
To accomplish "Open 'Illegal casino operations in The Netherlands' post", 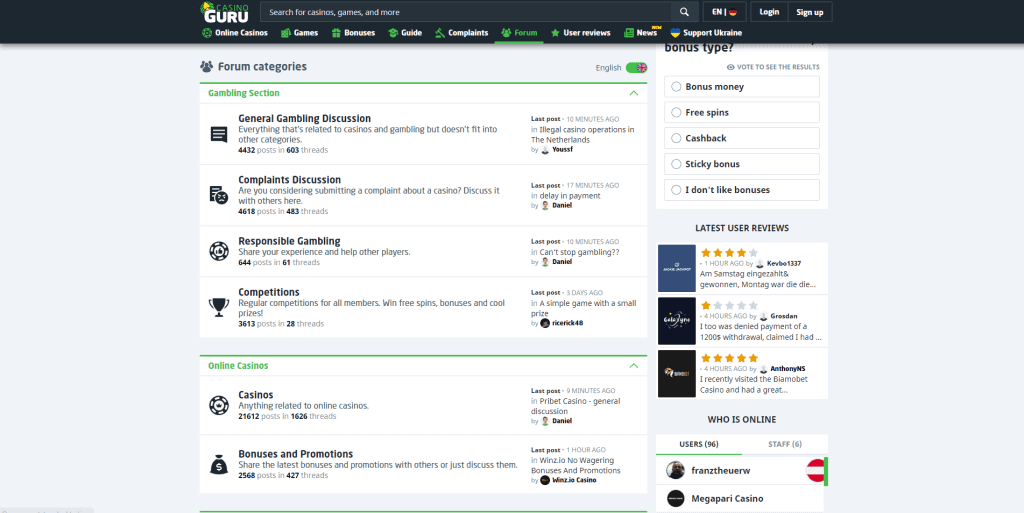I will click(x=583, y=134).
